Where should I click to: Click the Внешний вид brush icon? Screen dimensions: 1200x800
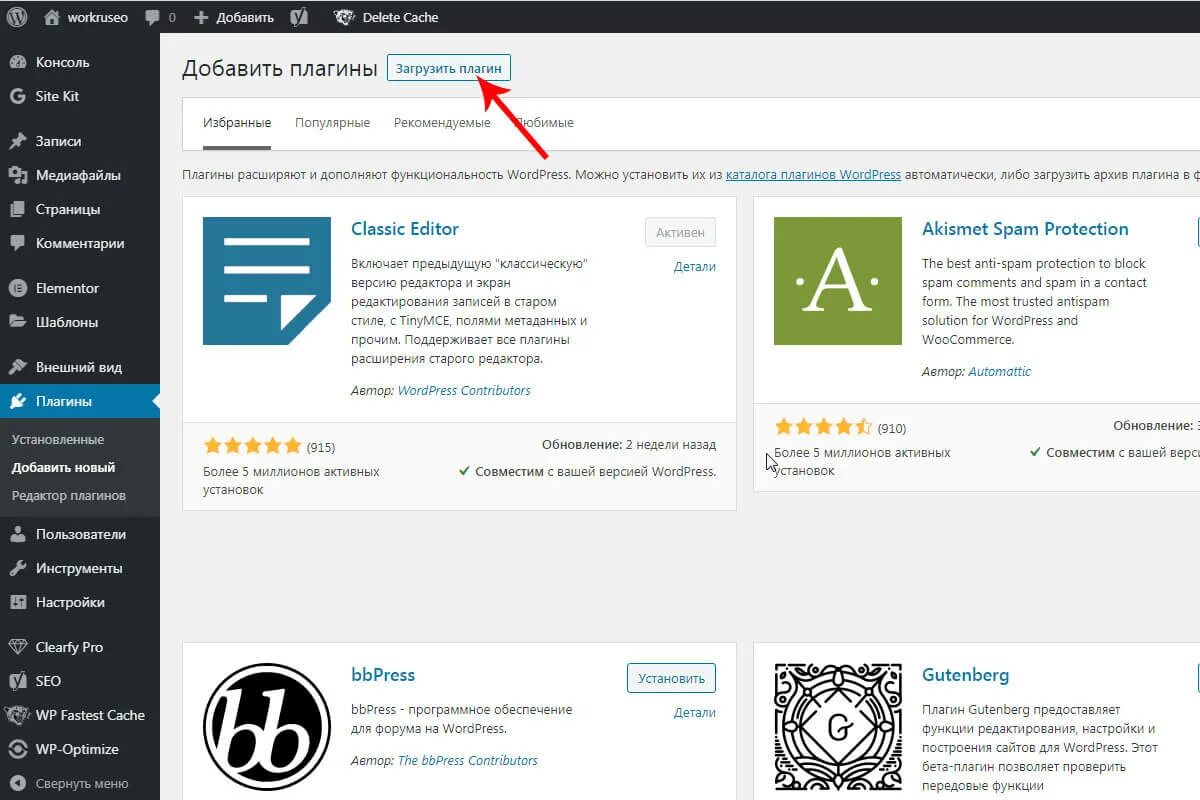click(x=17, y=367)
